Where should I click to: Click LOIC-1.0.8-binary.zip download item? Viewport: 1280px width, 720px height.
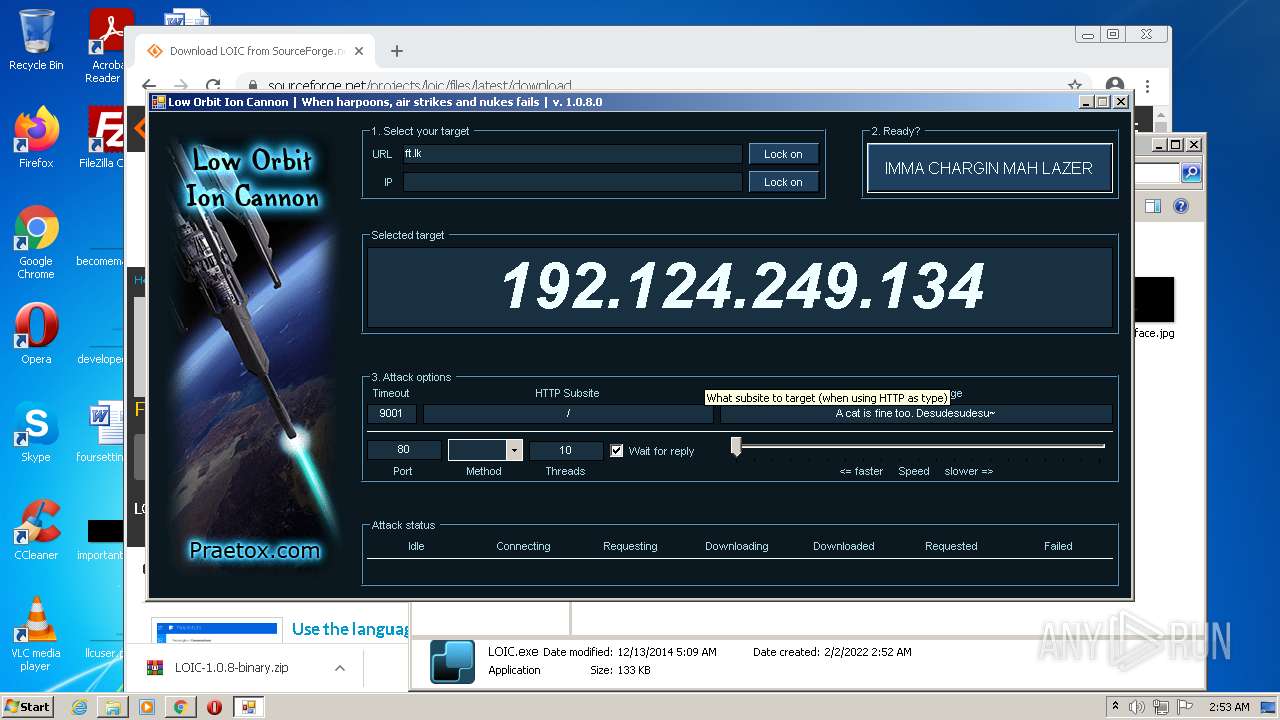pyautogui.click(x=231, y=668)
